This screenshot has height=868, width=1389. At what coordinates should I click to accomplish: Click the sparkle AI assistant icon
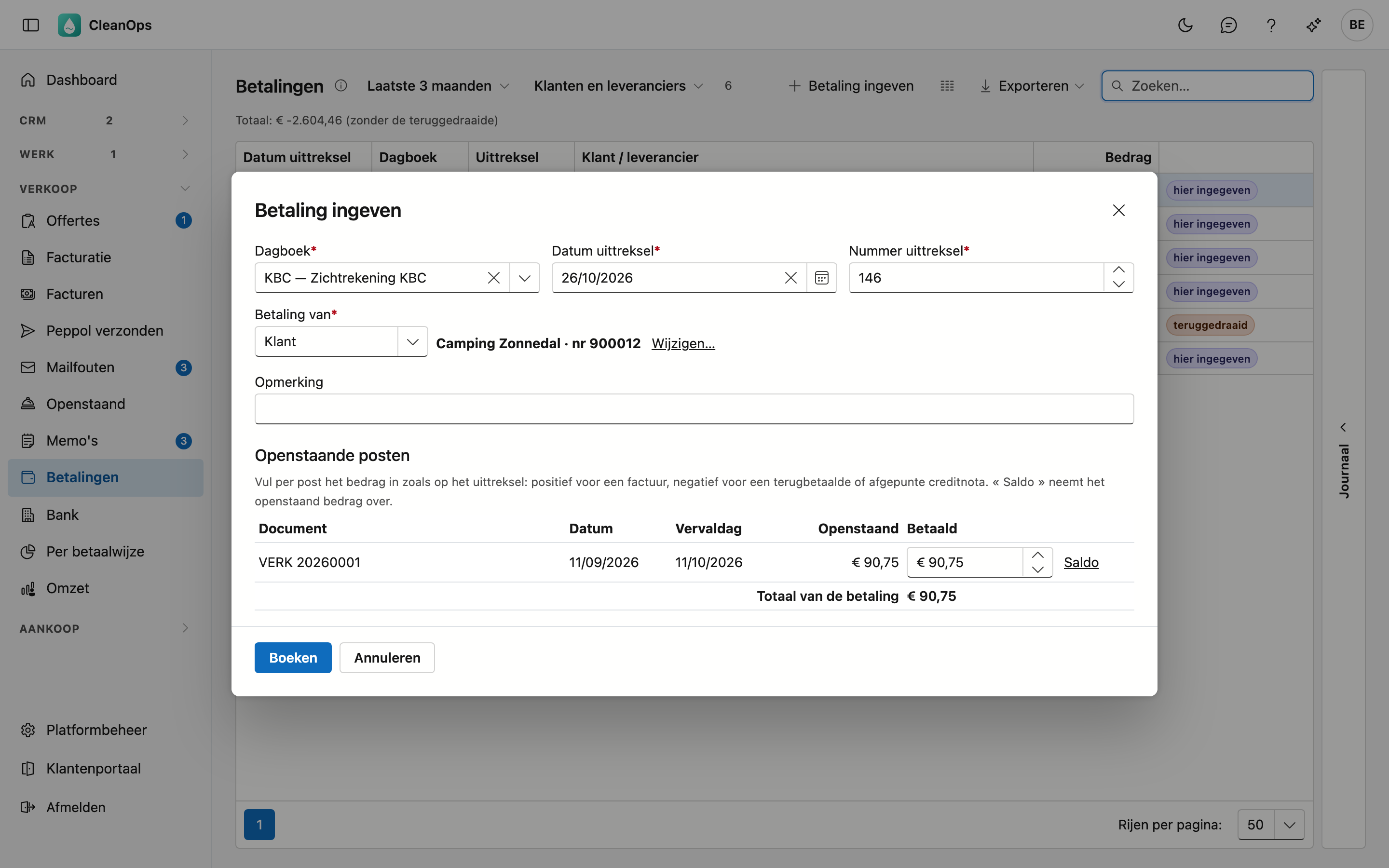tap(1313, 25)
